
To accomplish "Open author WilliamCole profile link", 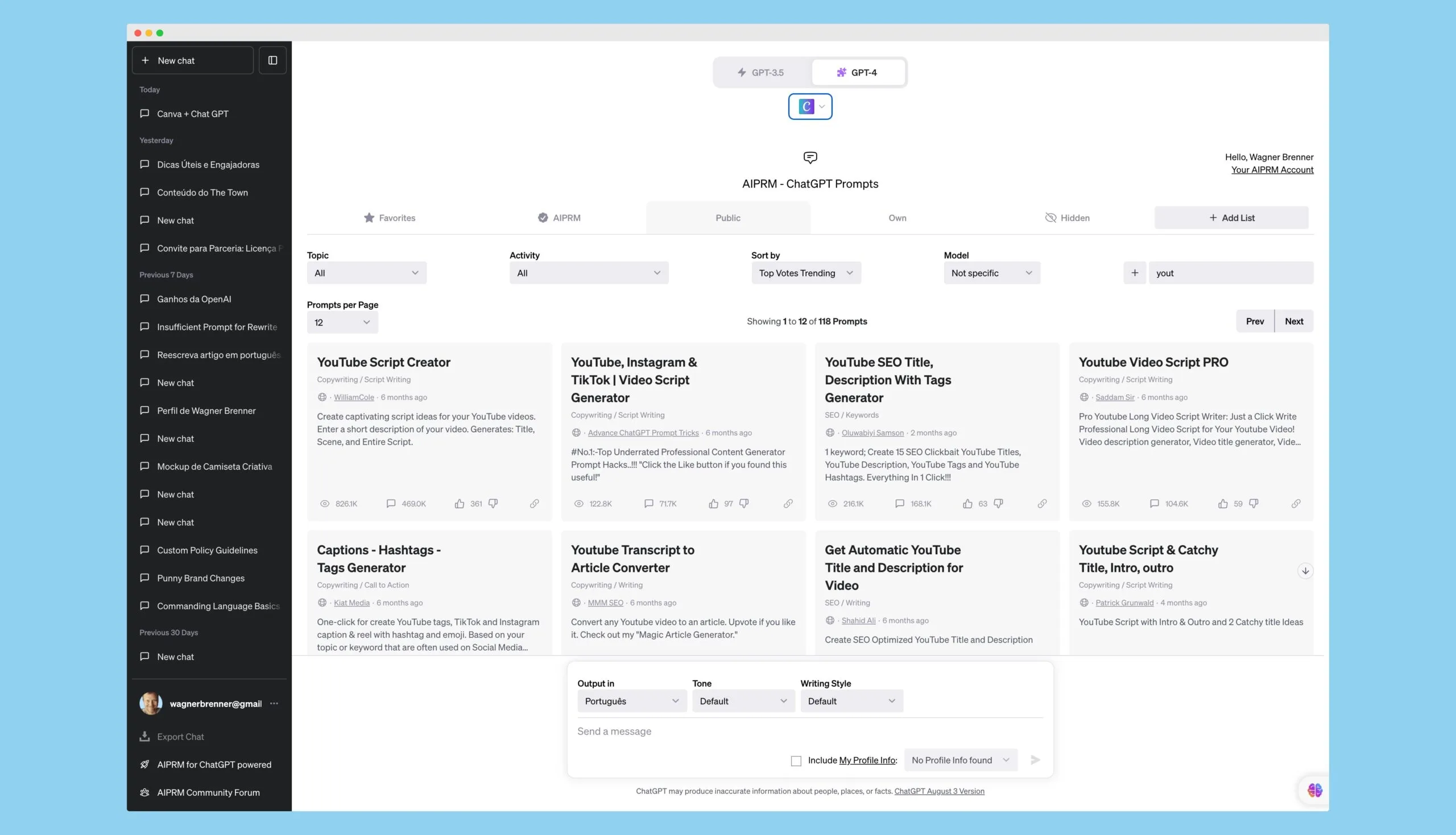I will (x=354, y=397).
